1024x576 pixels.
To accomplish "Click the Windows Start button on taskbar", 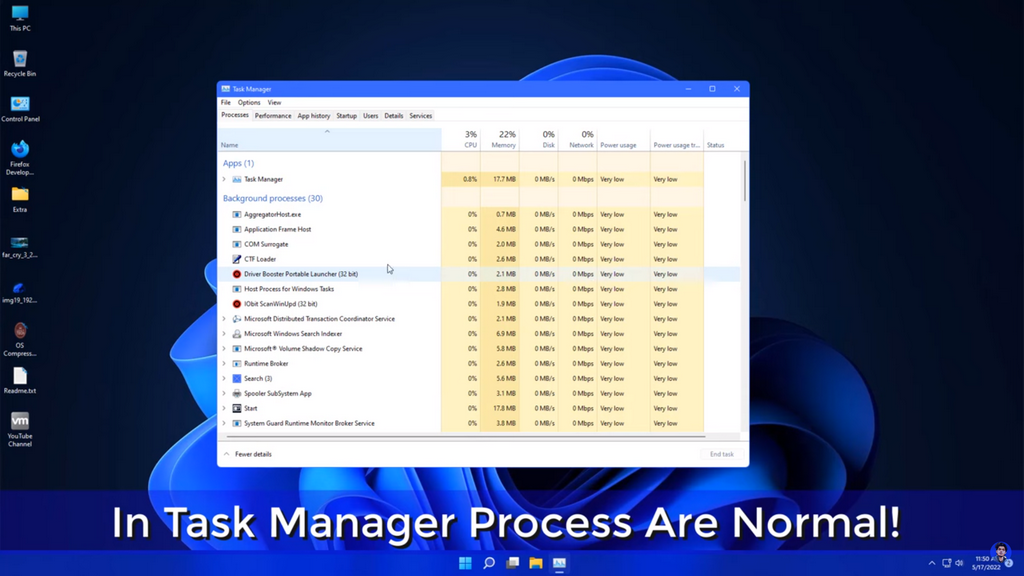I will [x=465, y=563].
